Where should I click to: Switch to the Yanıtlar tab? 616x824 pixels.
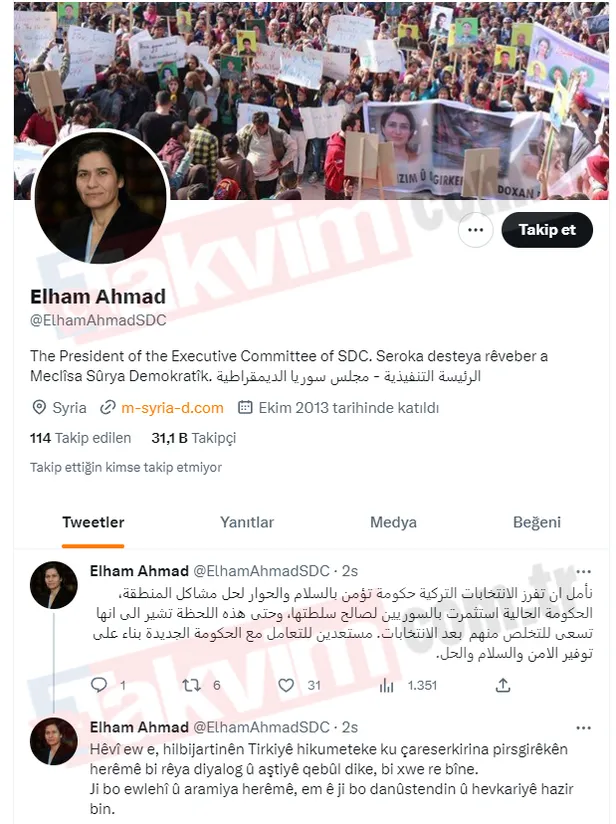(247, 522)
